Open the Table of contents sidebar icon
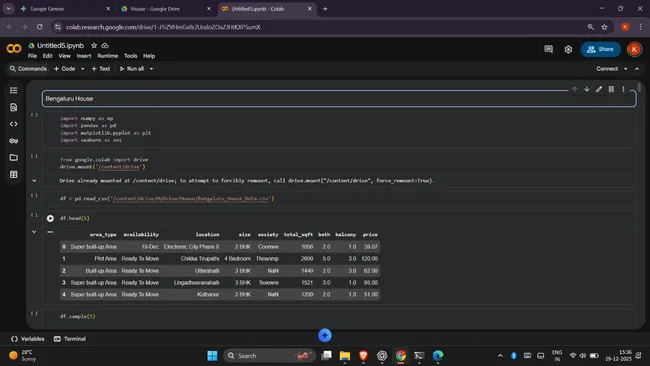 pos(14,90)
